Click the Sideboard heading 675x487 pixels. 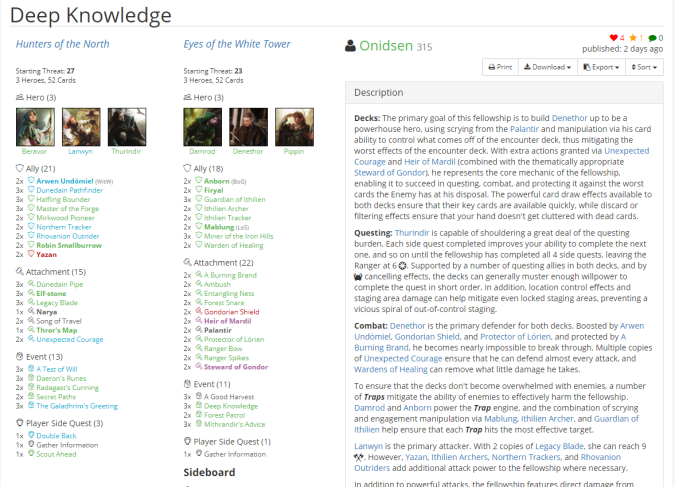209,472
